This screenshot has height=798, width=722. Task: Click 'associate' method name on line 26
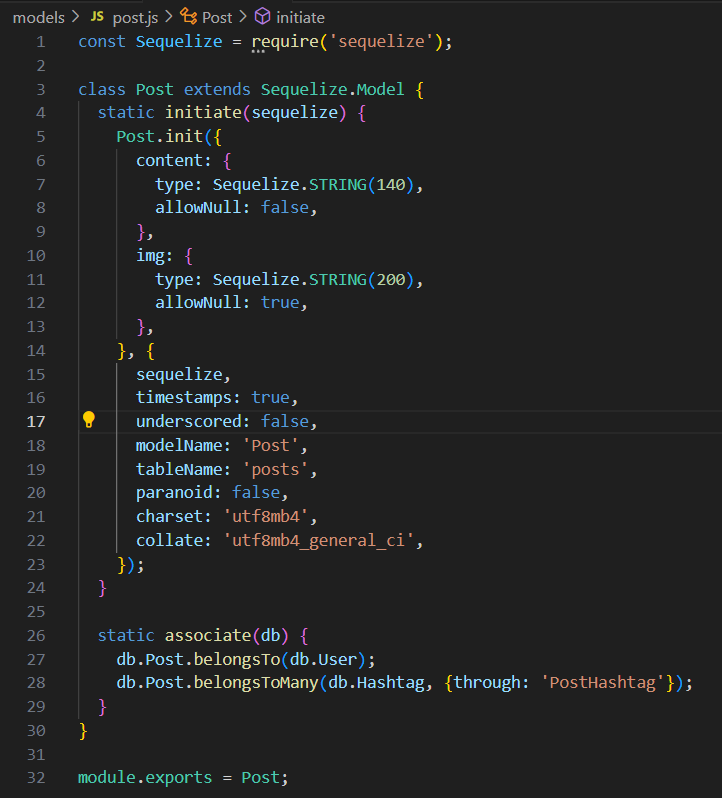click(x=208, y=636)
